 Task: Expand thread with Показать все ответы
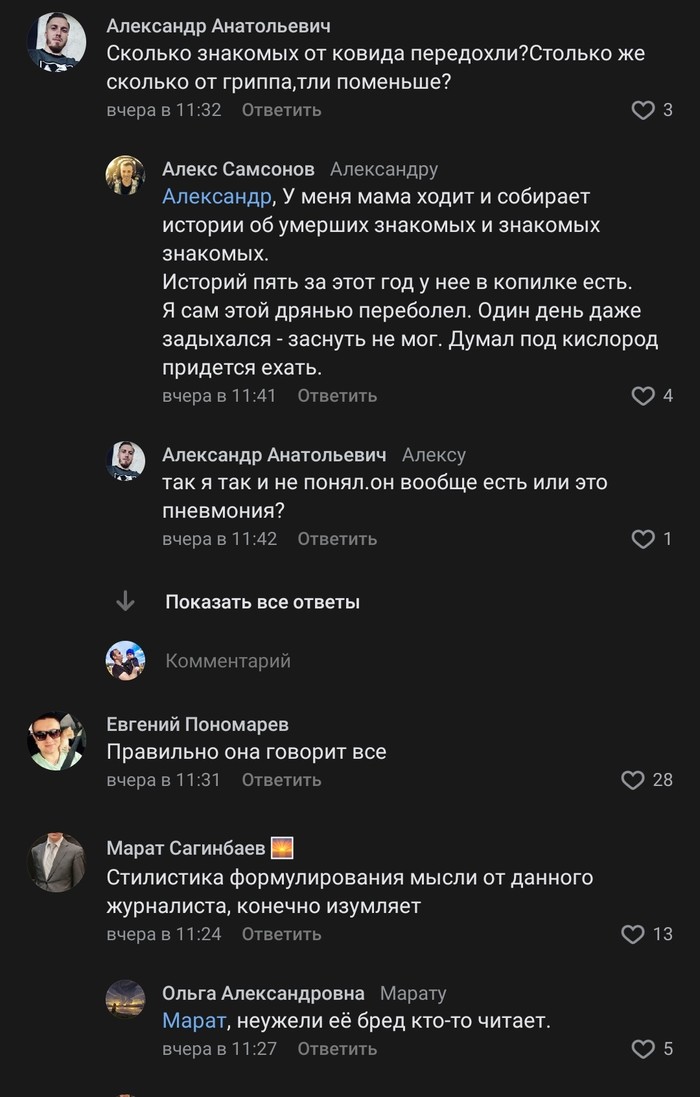click(262, 602)
